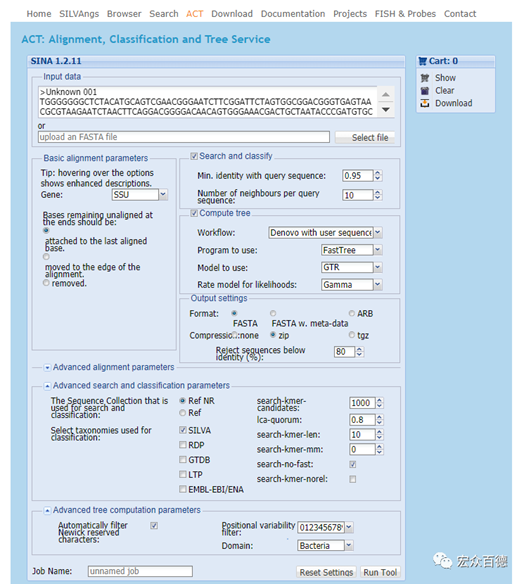Open the Documentation menu item

293,14
